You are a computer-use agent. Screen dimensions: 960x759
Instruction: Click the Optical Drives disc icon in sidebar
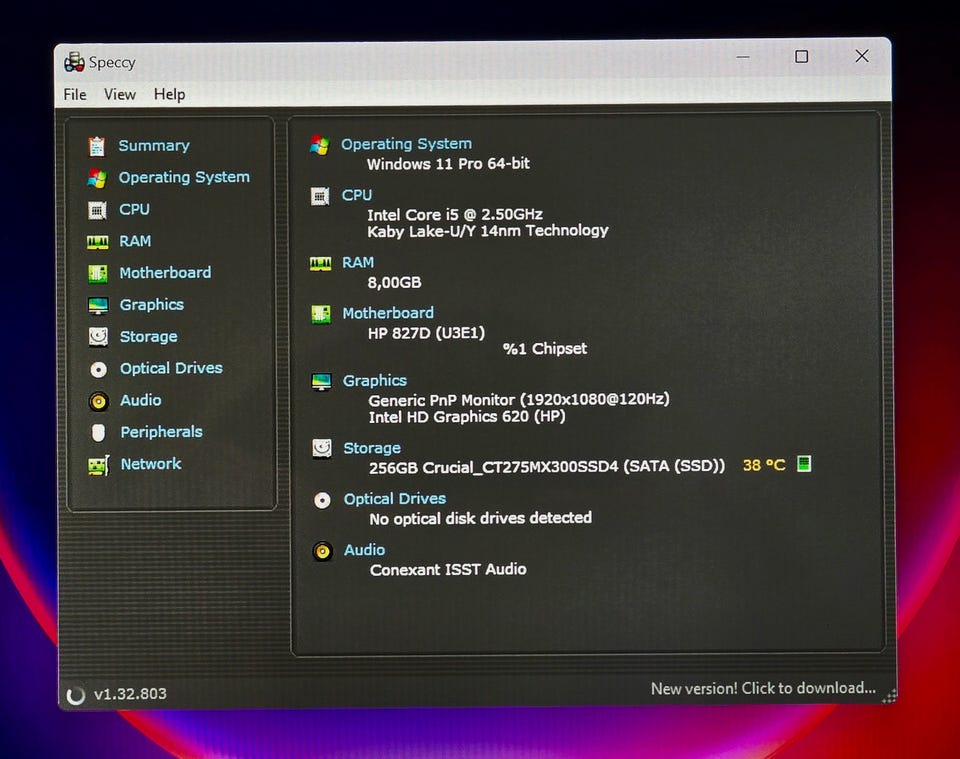click(x=98, y=369)
